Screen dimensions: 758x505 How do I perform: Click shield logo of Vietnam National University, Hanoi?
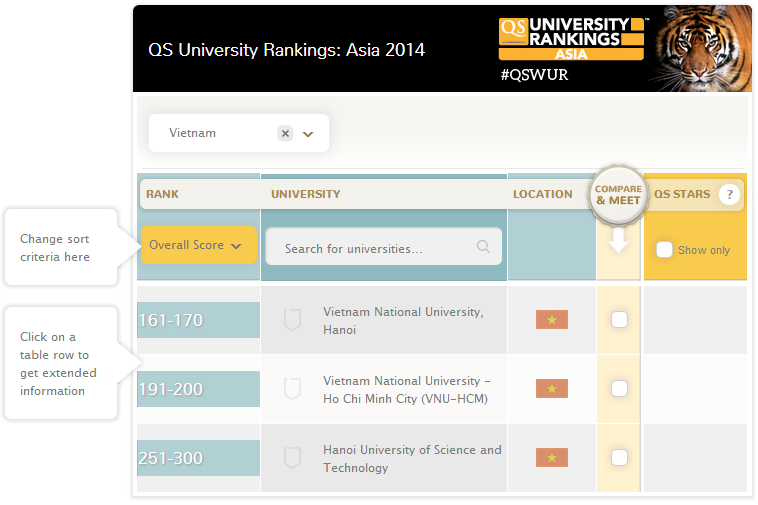pos(292,319)
